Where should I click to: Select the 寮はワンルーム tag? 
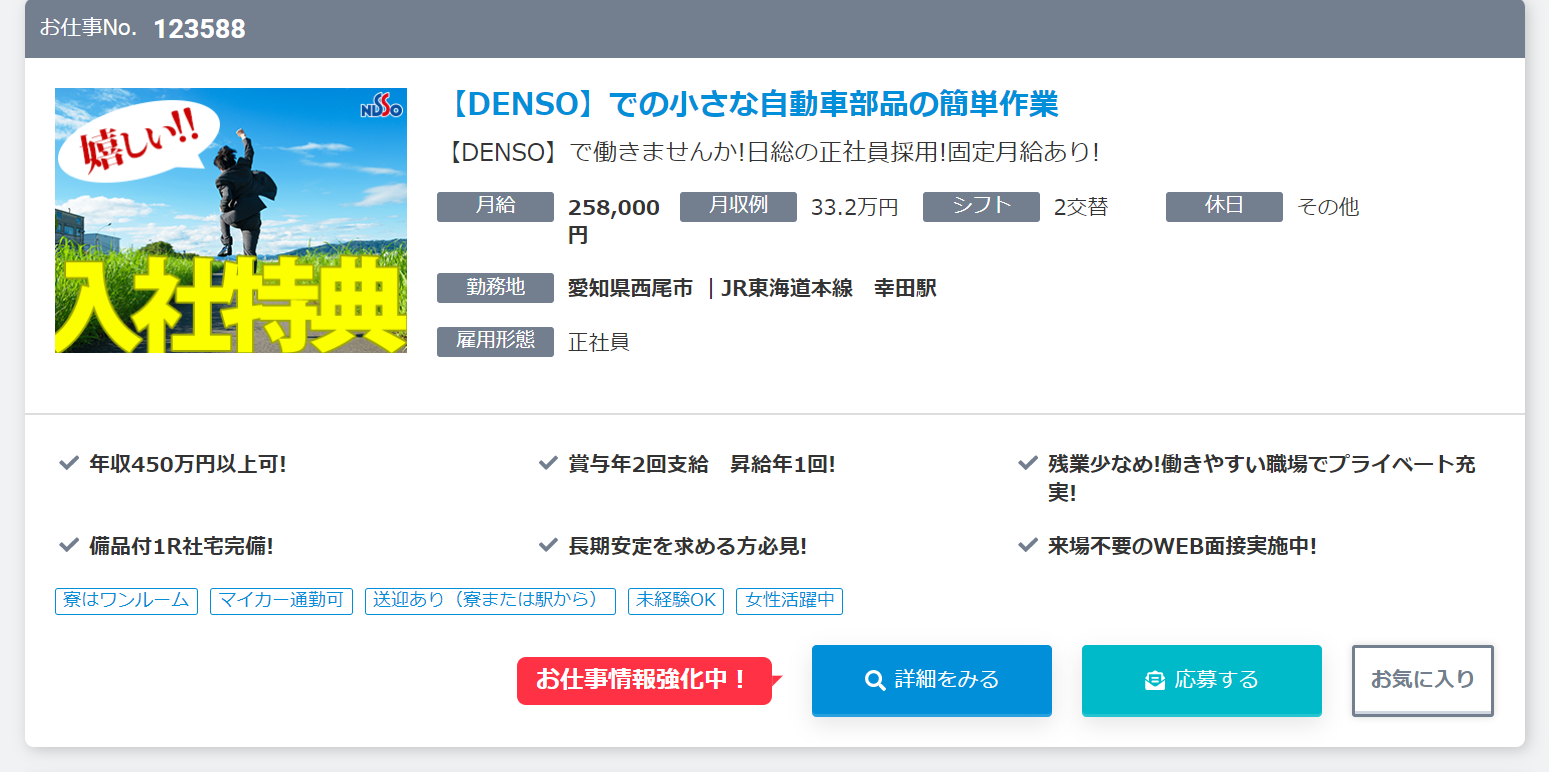click(x=126, y=601)
